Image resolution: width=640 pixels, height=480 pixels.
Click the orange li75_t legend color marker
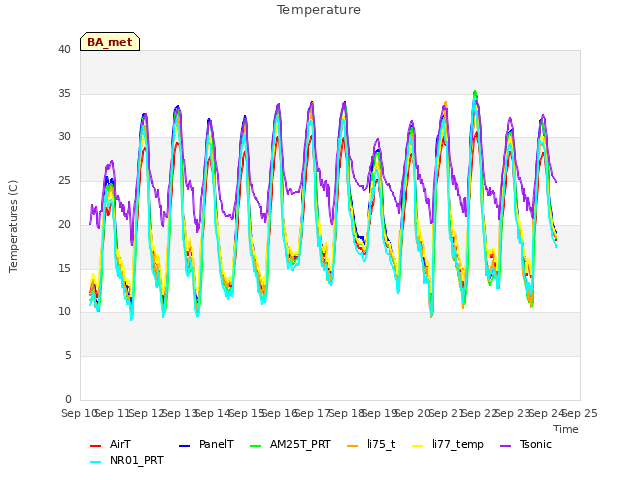[353, 446]
